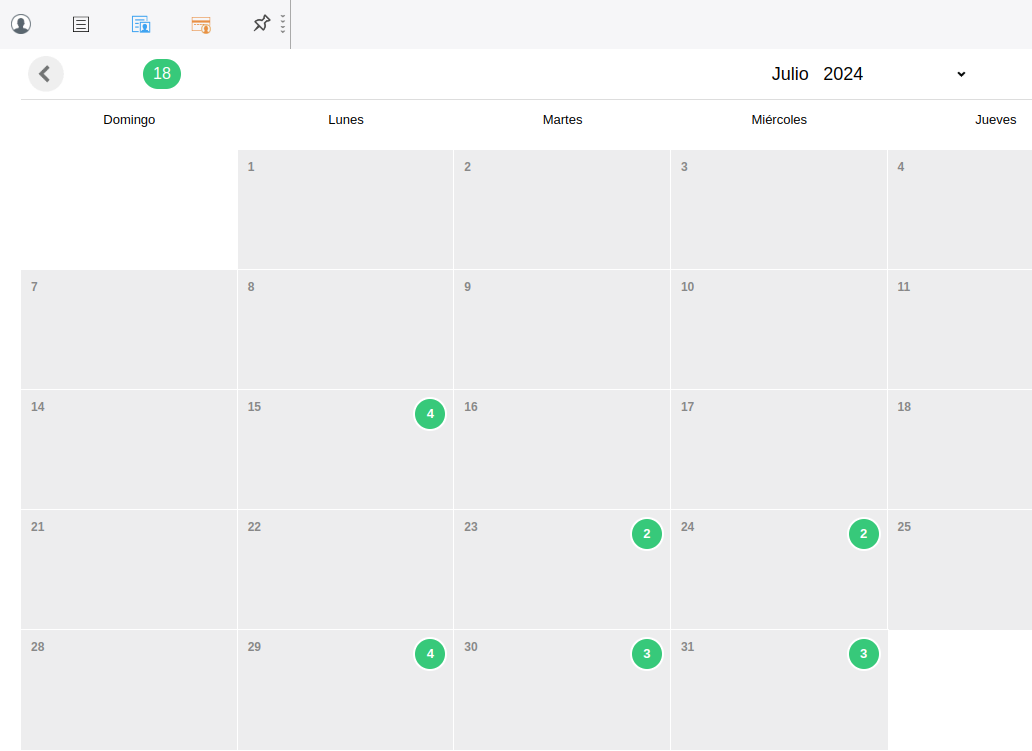The image size is (1032, 751).
Task: Click the user profile avatar icon
Action: [21, 24]
